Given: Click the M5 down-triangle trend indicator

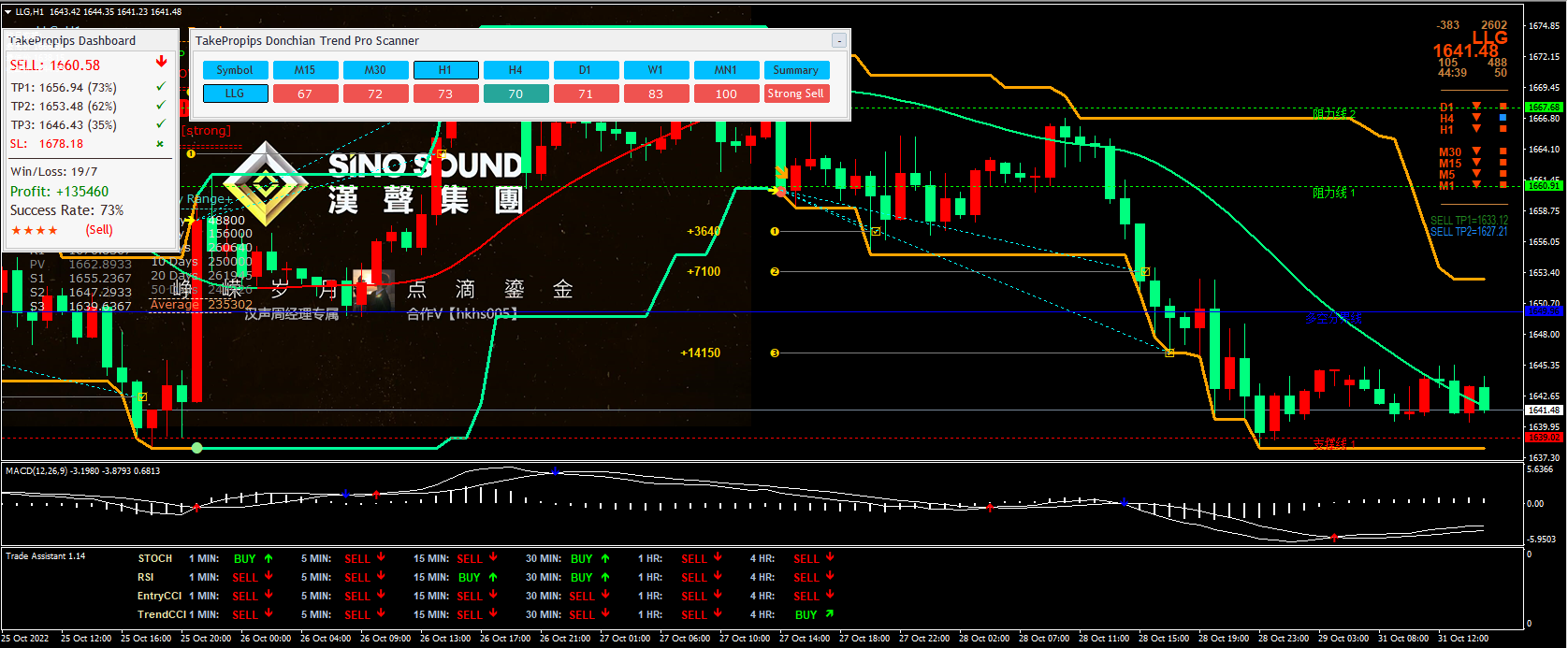Looking at the screenshot, I should (x=1476, y=174).
